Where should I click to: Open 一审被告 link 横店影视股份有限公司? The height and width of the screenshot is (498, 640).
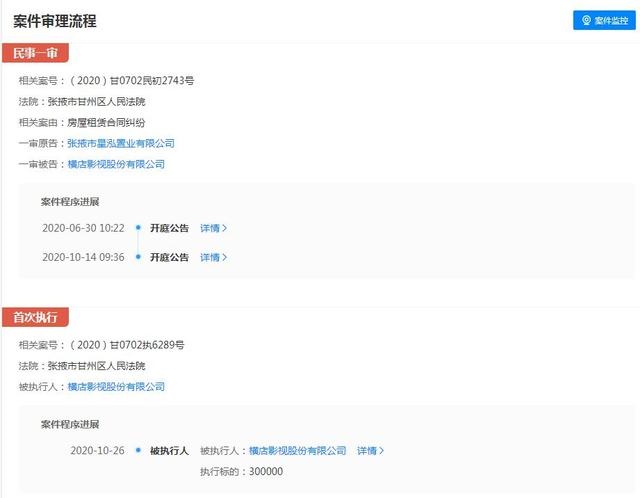click(x=116, y=164)
